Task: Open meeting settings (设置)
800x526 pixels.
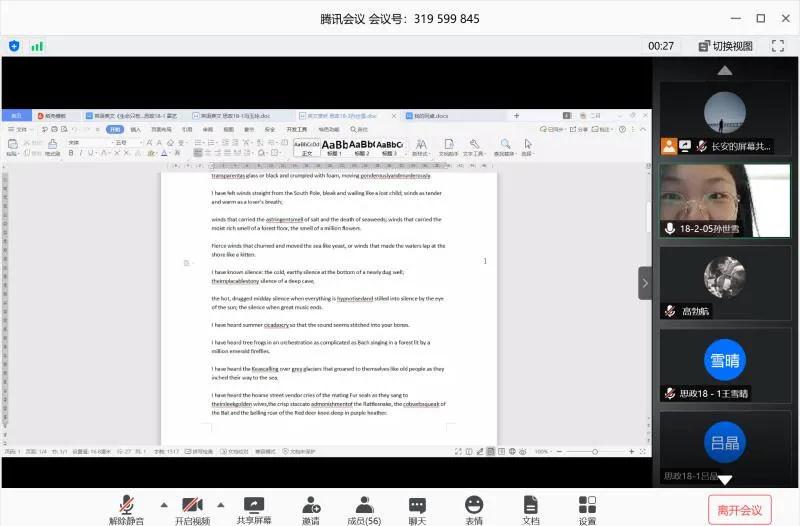Action: [x=587, y=508]
